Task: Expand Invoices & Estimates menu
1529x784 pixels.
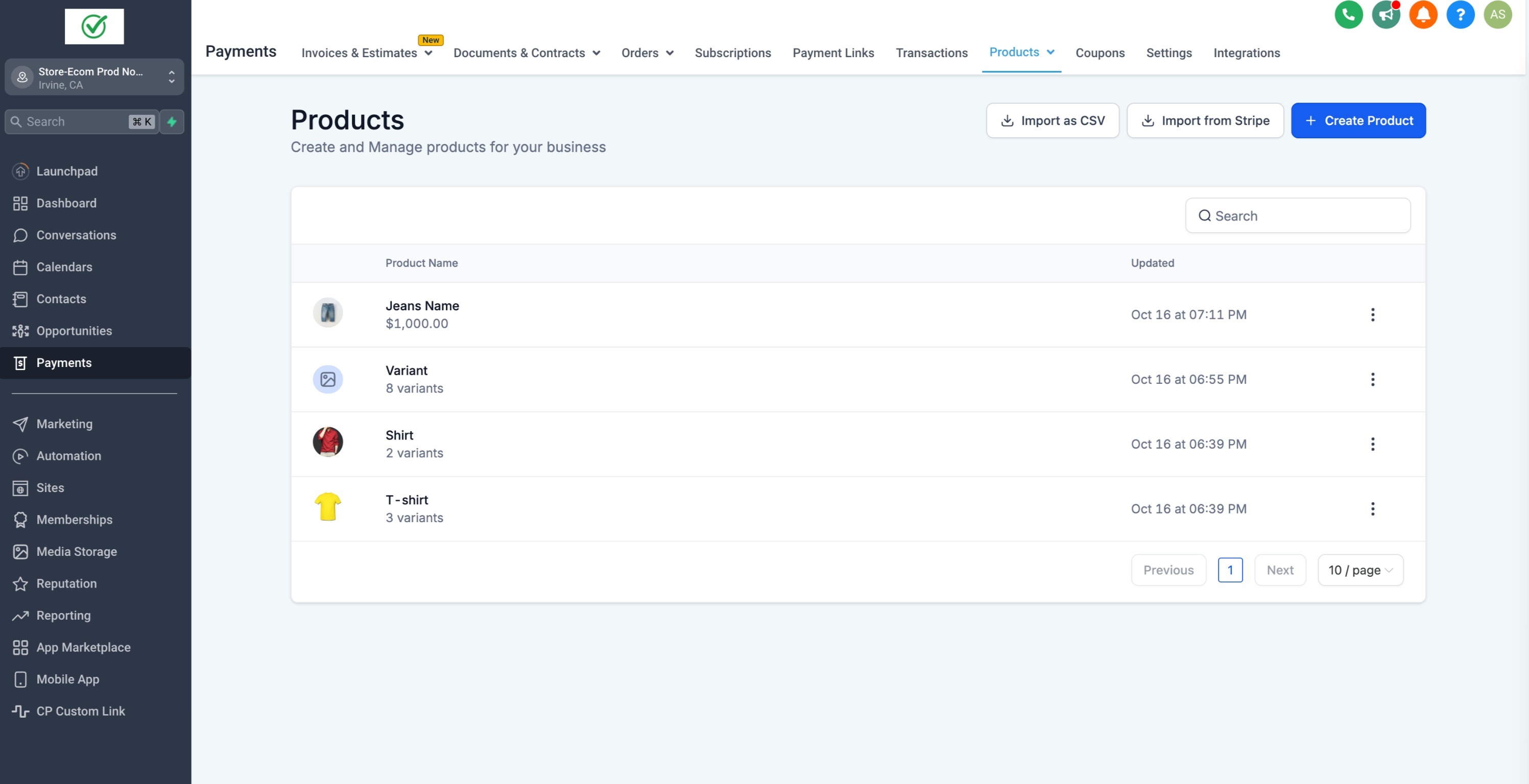Action: [x=366, y=53]
